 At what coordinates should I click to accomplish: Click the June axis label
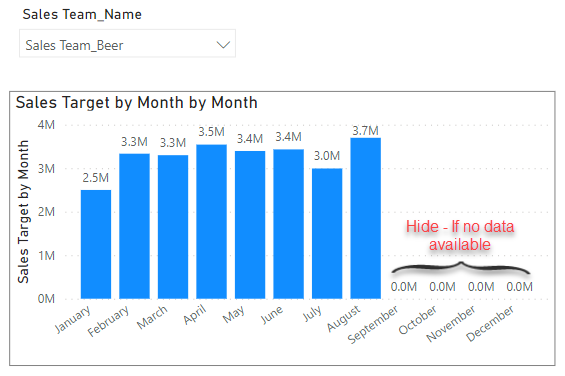point(272,315)
